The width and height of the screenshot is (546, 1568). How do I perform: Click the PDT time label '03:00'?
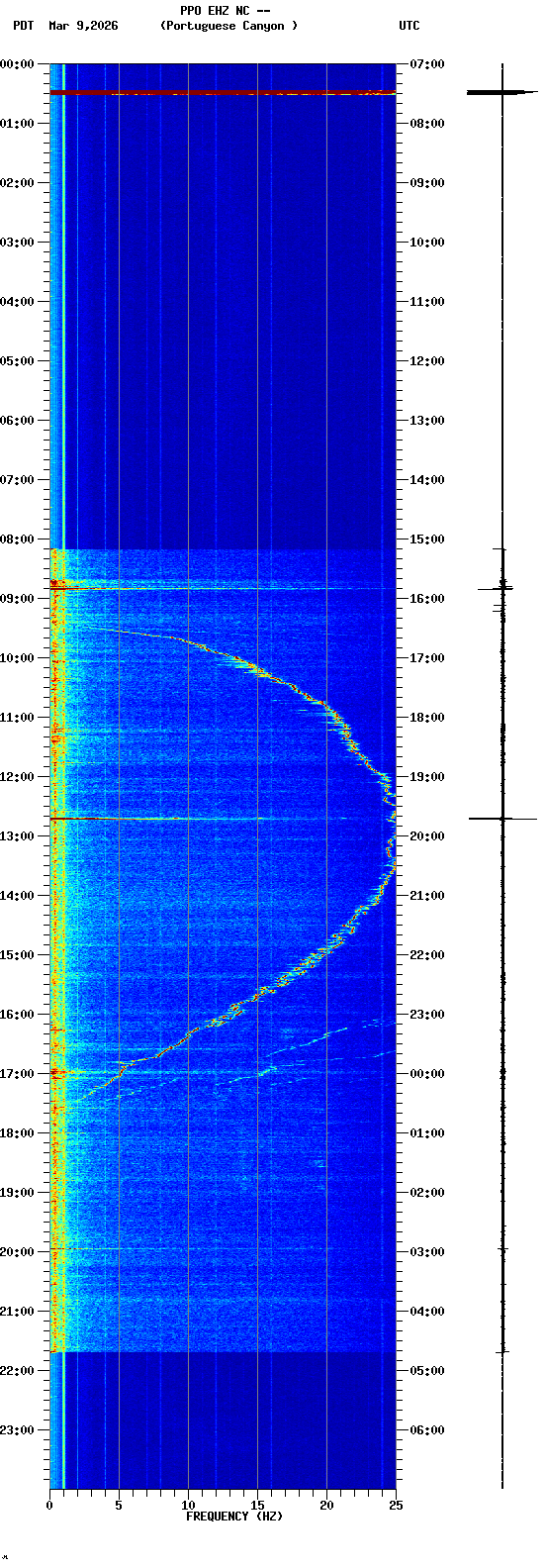tap(17, 243)
